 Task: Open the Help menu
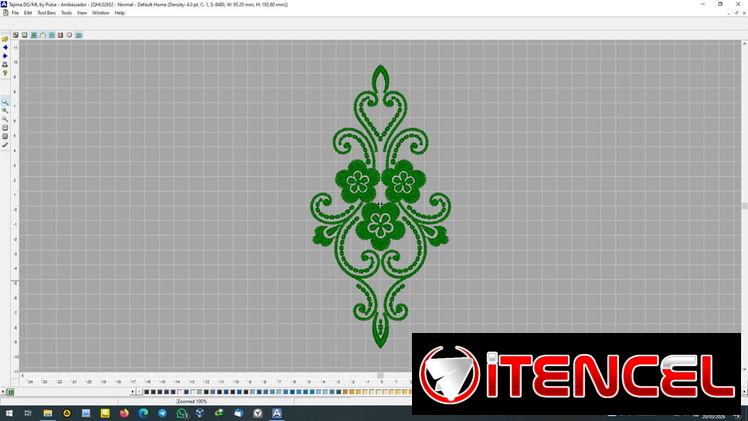(120, 13)
